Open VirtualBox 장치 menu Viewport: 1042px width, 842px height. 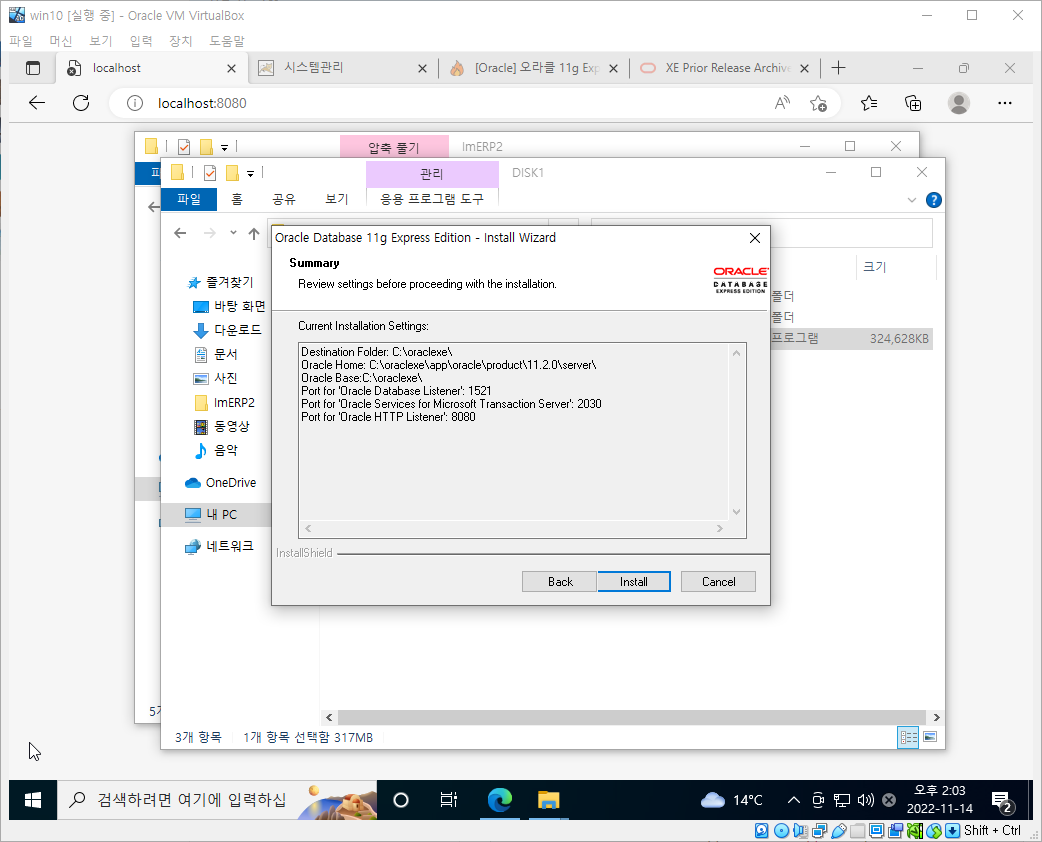pos(180,41)
